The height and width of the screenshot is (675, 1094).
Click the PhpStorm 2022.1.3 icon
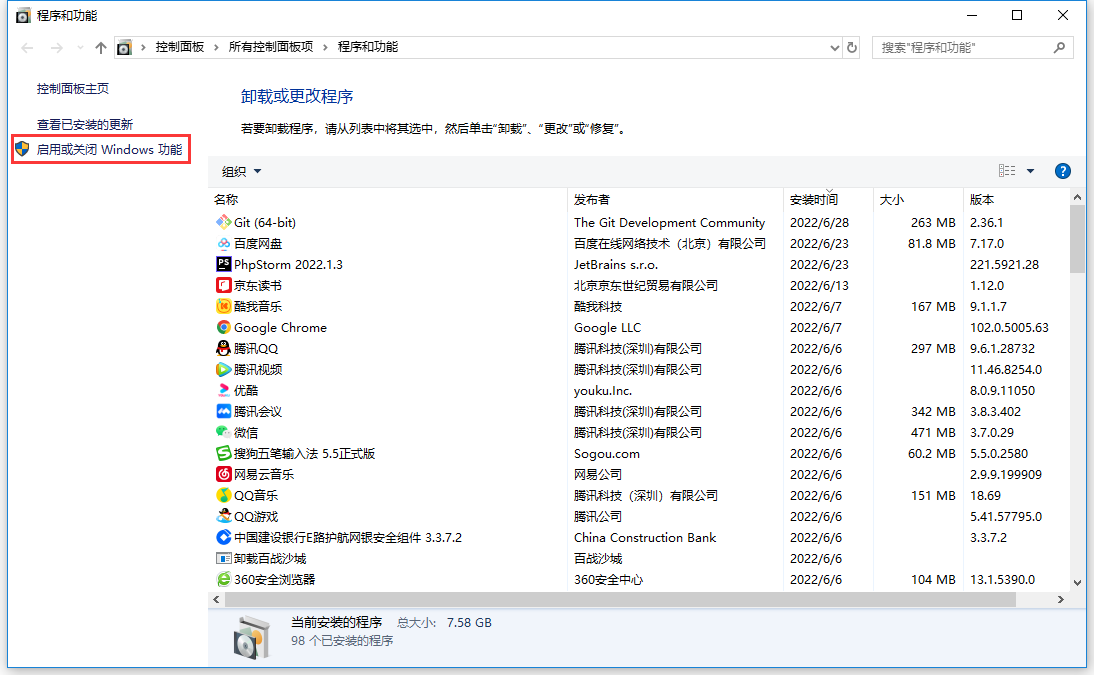(x=223, y=265)
